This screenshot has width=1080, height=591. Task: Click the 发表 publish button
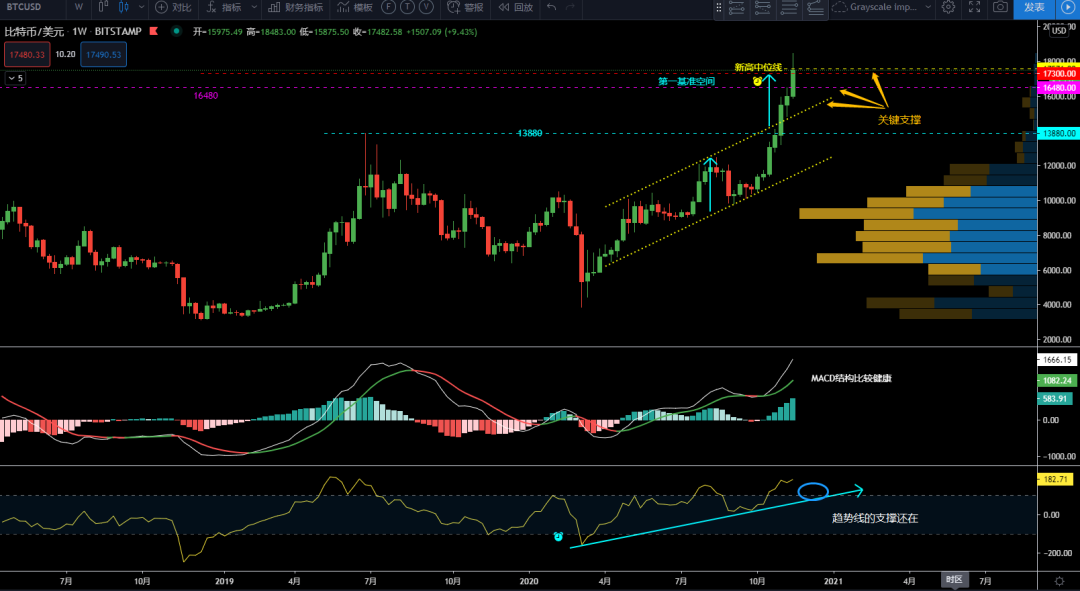click(1036, 8)
